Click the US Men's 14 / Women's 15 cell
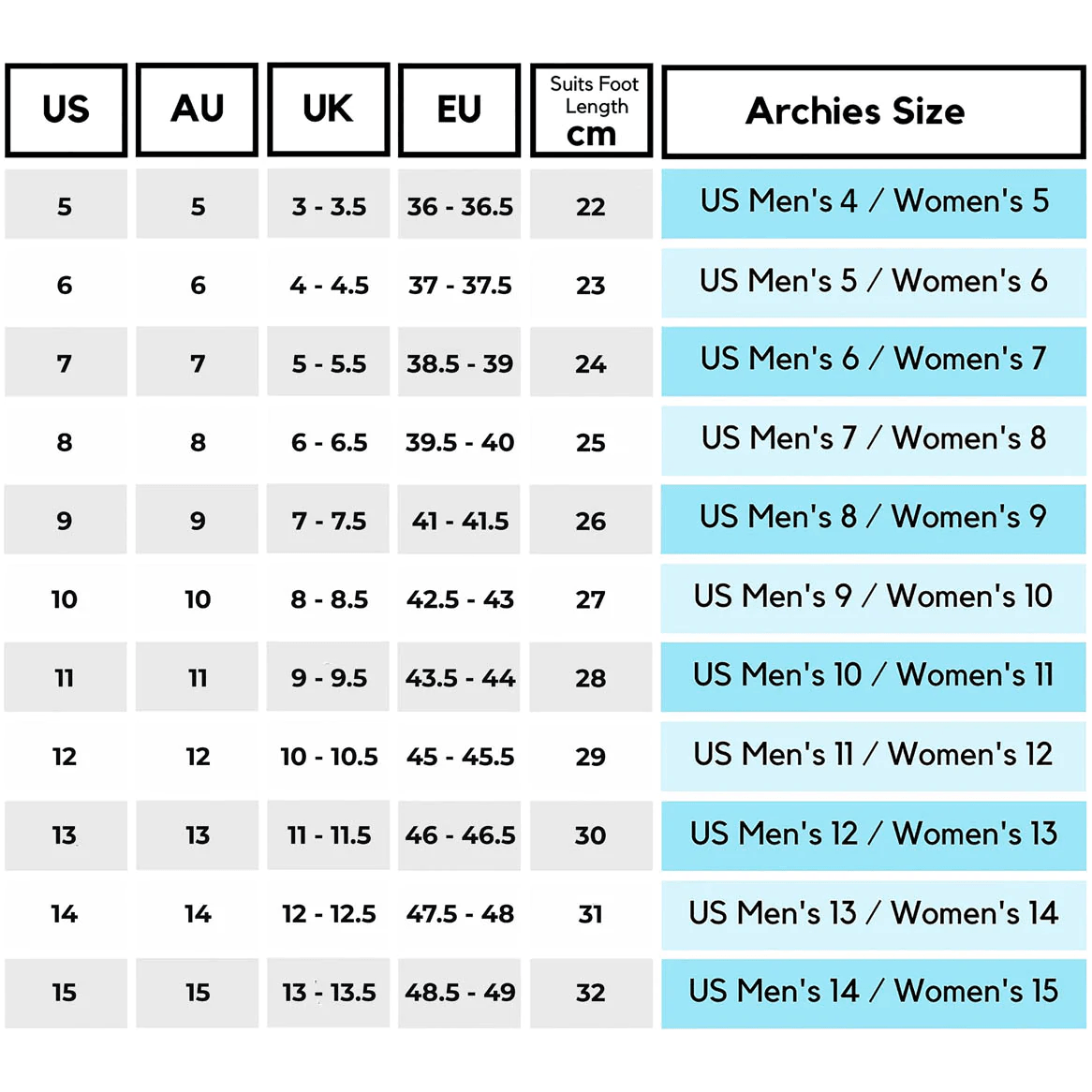1092x1092 pixels. coord(873,993)
